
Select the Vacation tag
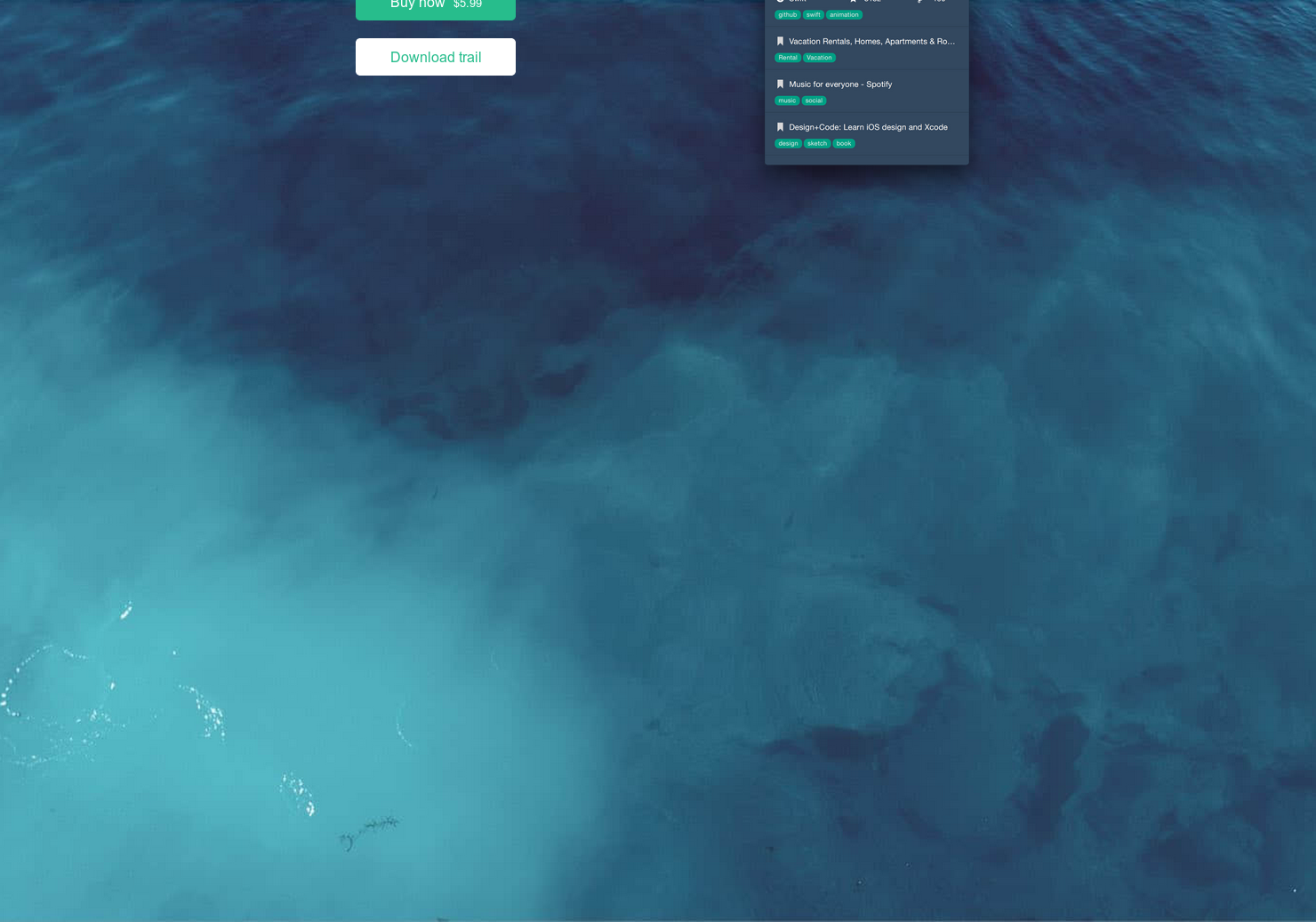pyautogui.click(x=819, y=58)
